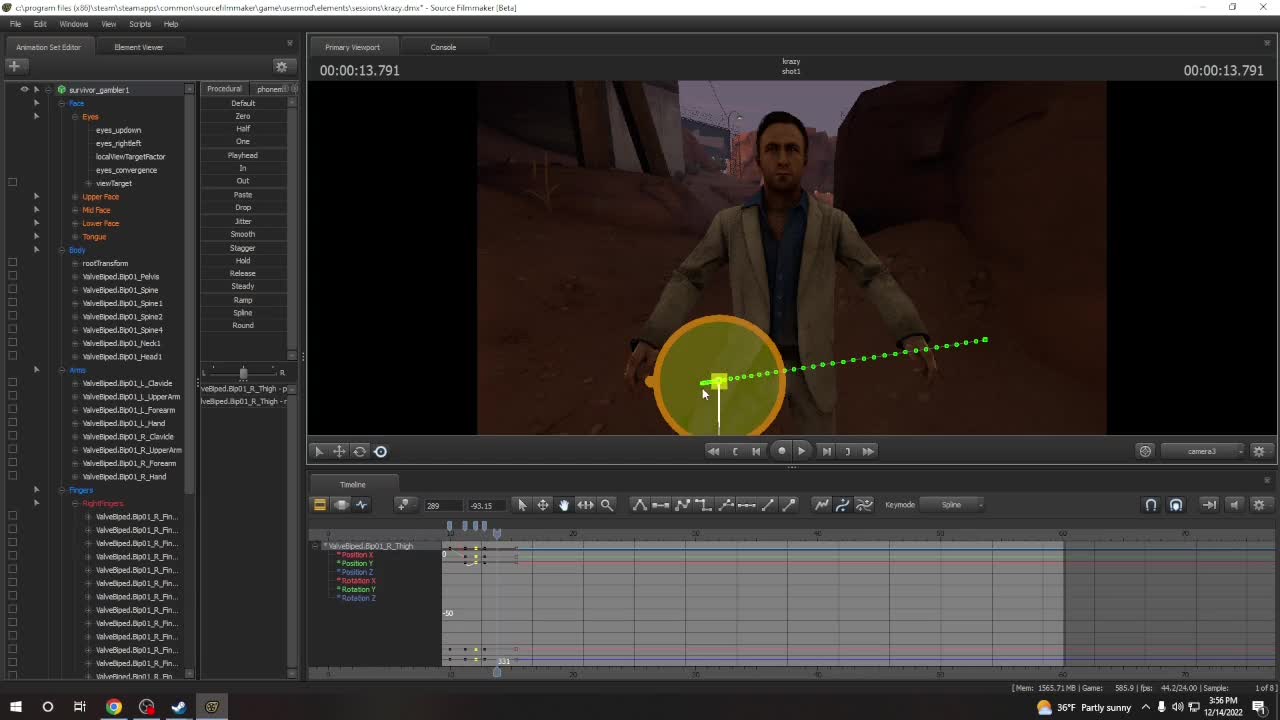Toggle the viewport screen-space manipulator icon
The image size is (1280, 720).
pos(380,451)
